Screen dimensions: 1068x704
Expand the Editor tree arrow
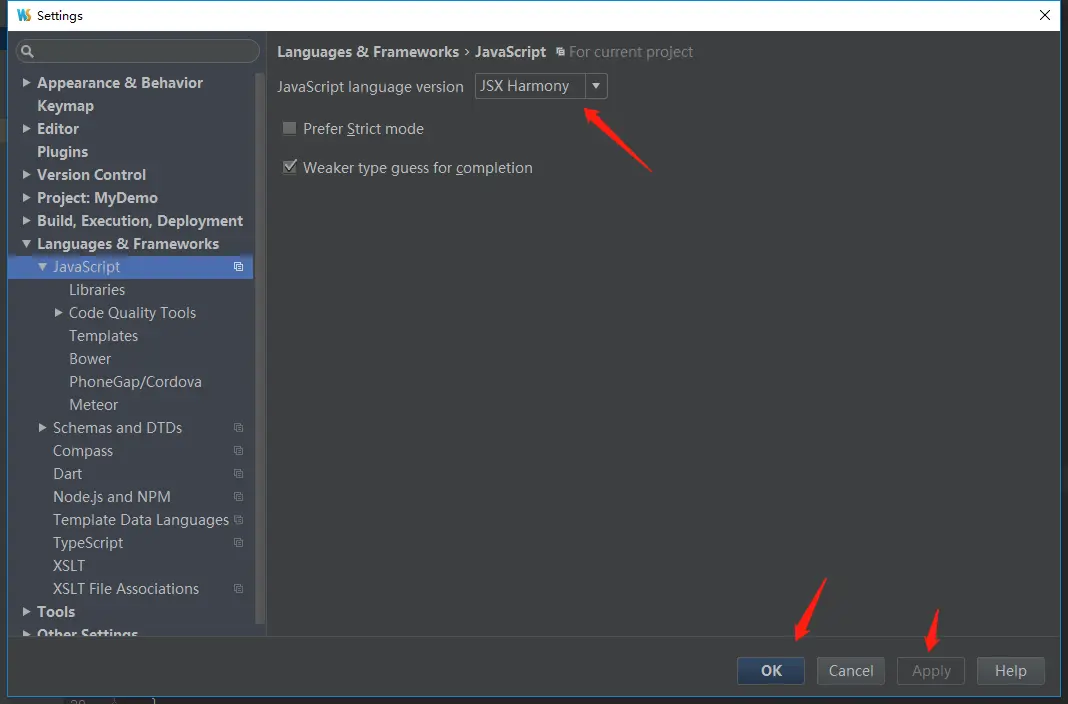26,128
